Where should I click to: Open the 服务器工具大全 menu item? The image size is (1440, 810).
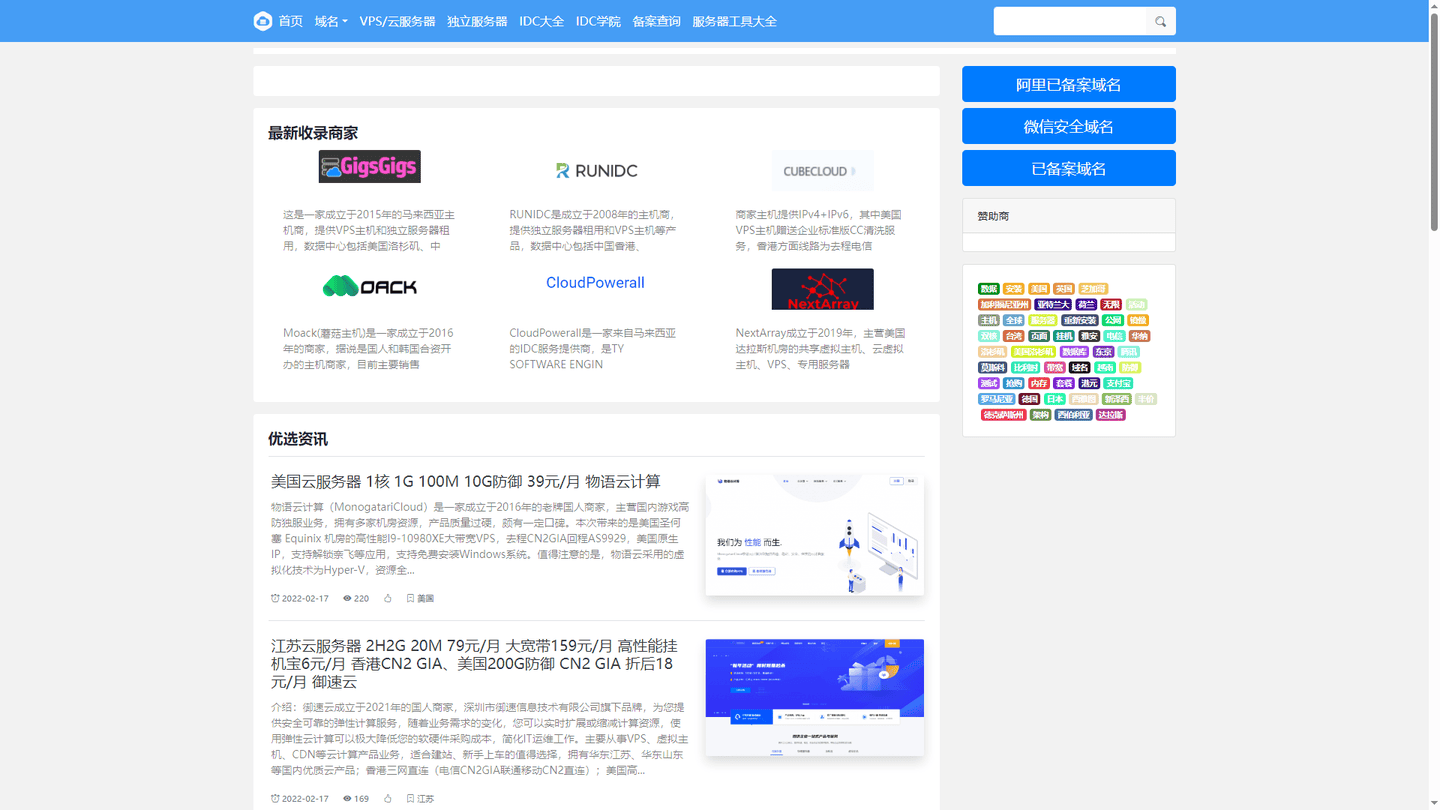(x=734, y=21)
